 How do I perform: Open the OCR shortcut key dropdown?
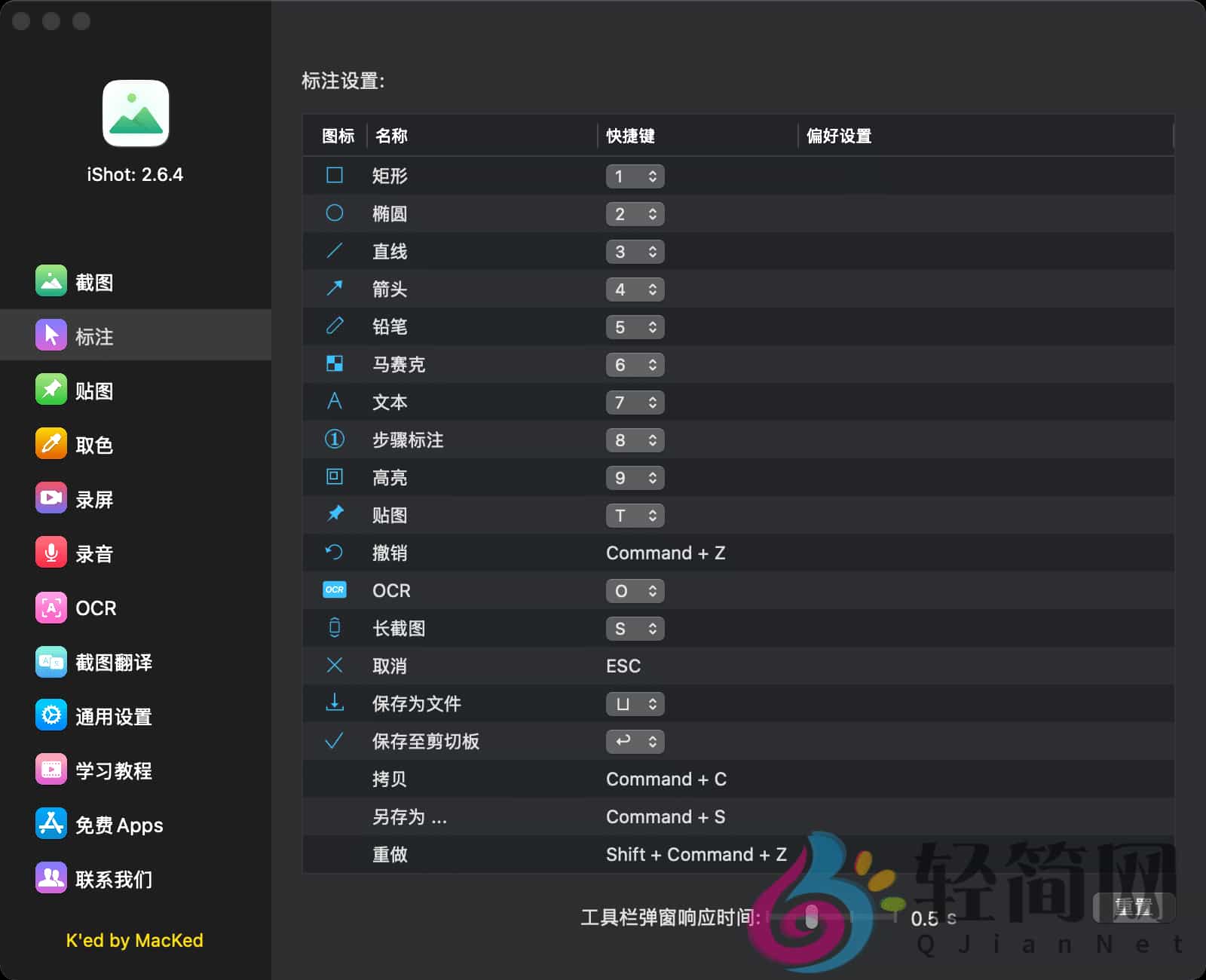click(x=635, y=590)
